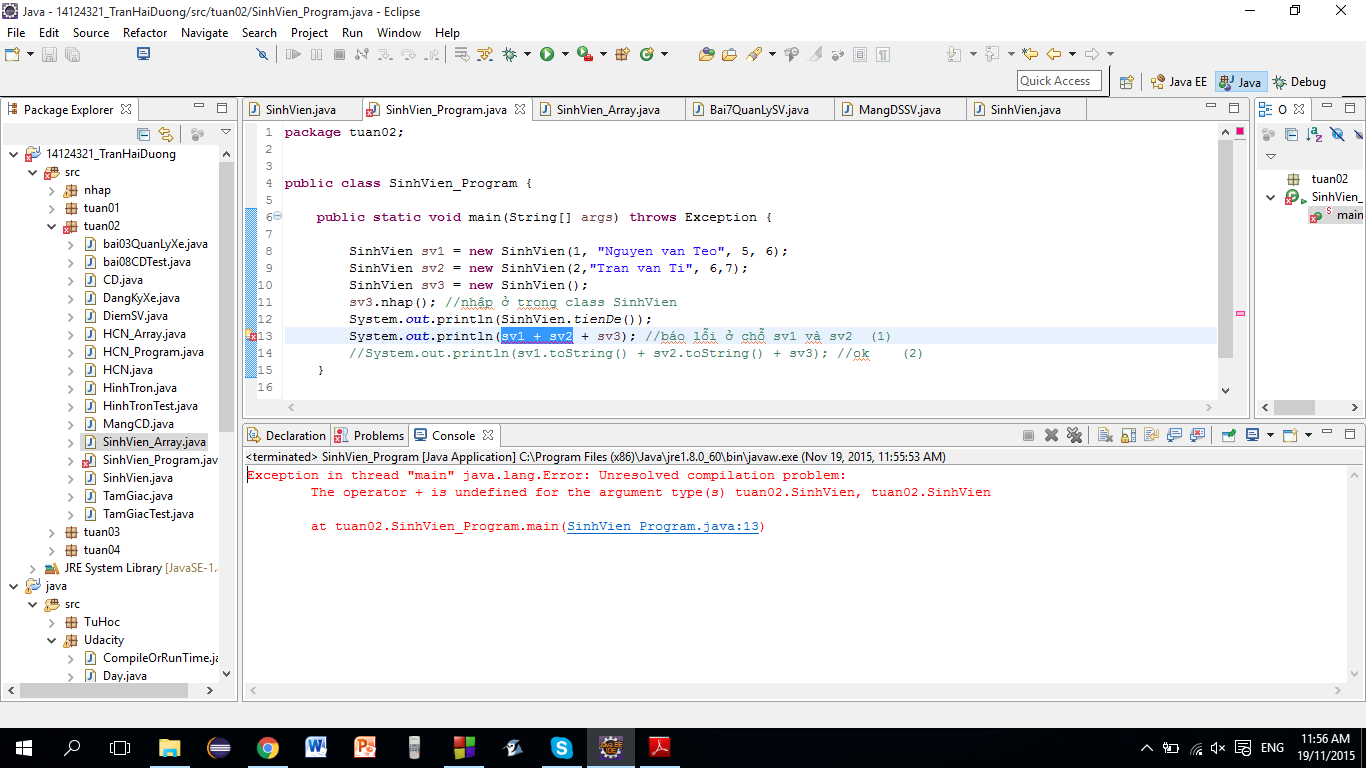The width and height of the screenshot is (1366, 768).
Task: Collapse the tuan02 package in tree
Action: [x=52, y=226]
